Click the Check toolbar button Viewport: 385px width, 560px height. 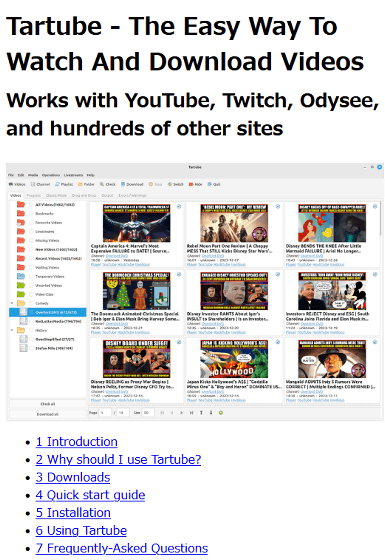pyautogui.click(x=108, y=184)
